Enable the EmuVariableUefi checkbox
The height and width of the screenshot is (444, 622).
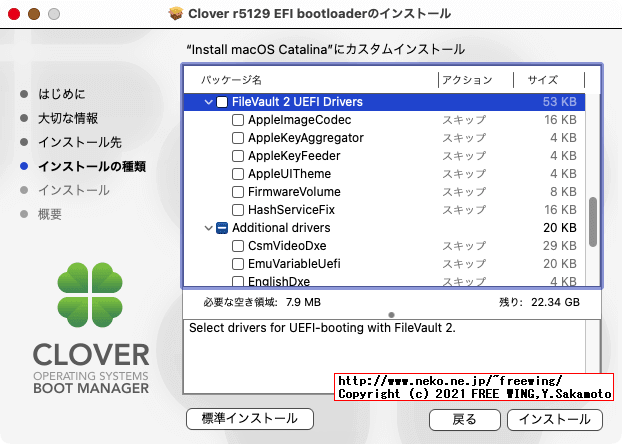coord(238,264)
